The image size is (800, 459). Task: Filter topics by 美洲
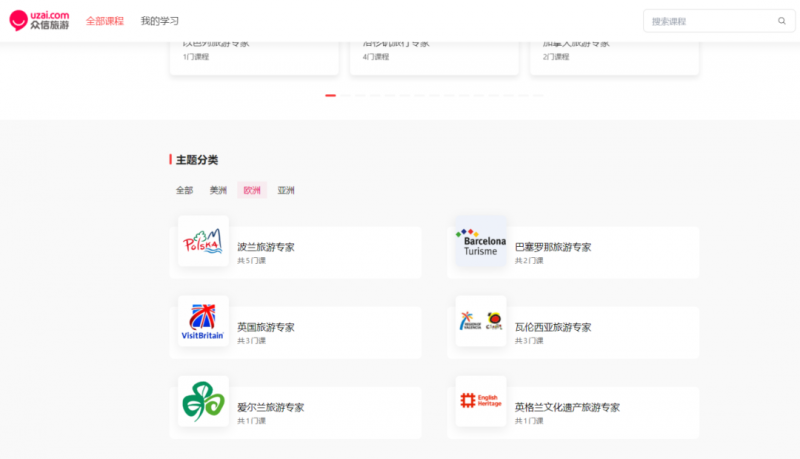coord(218,190)
